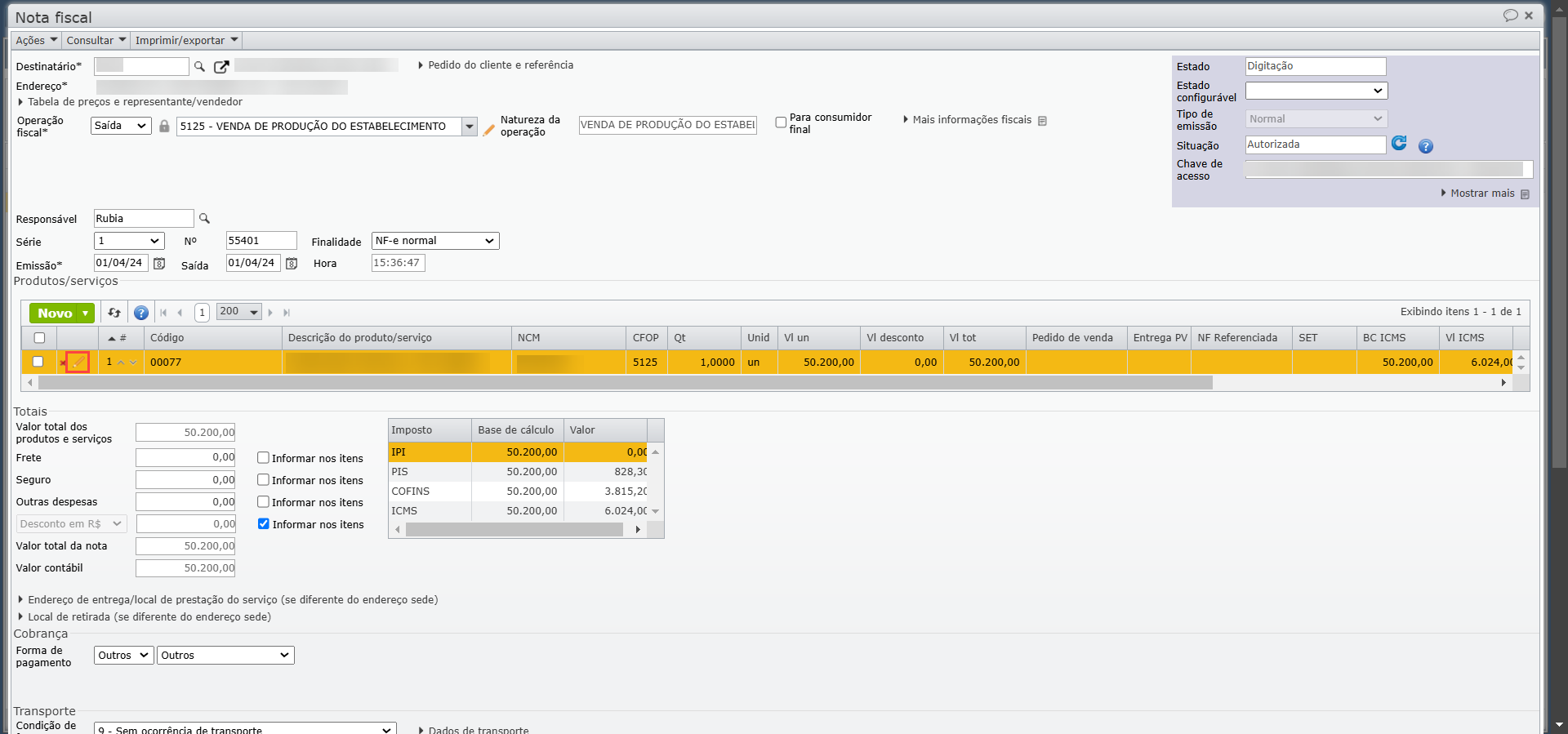Image resolution: width=1568 pixels, height=734 pixels.
Task: Open the Imprimir/exportar menu
Action: coord(186,40)
